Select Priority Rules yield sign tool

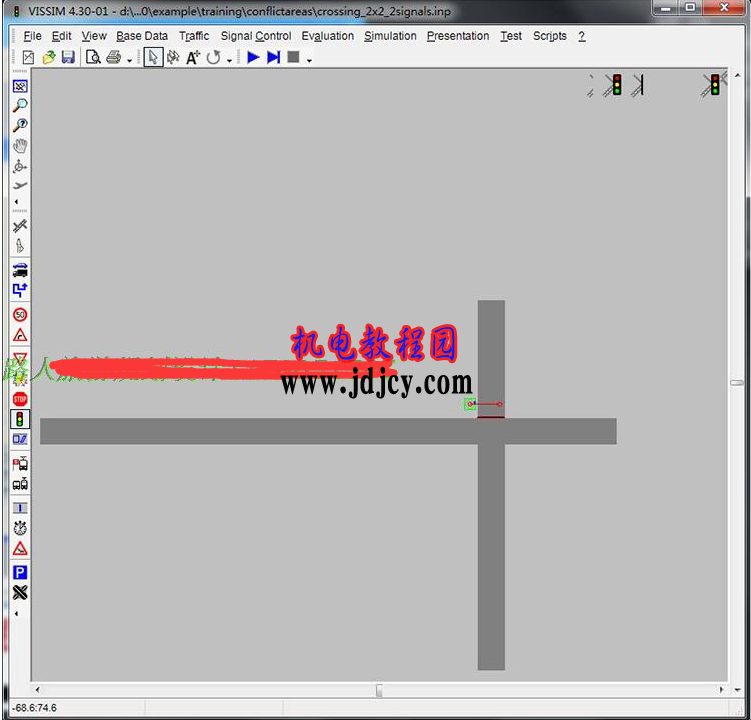point(20,358)
